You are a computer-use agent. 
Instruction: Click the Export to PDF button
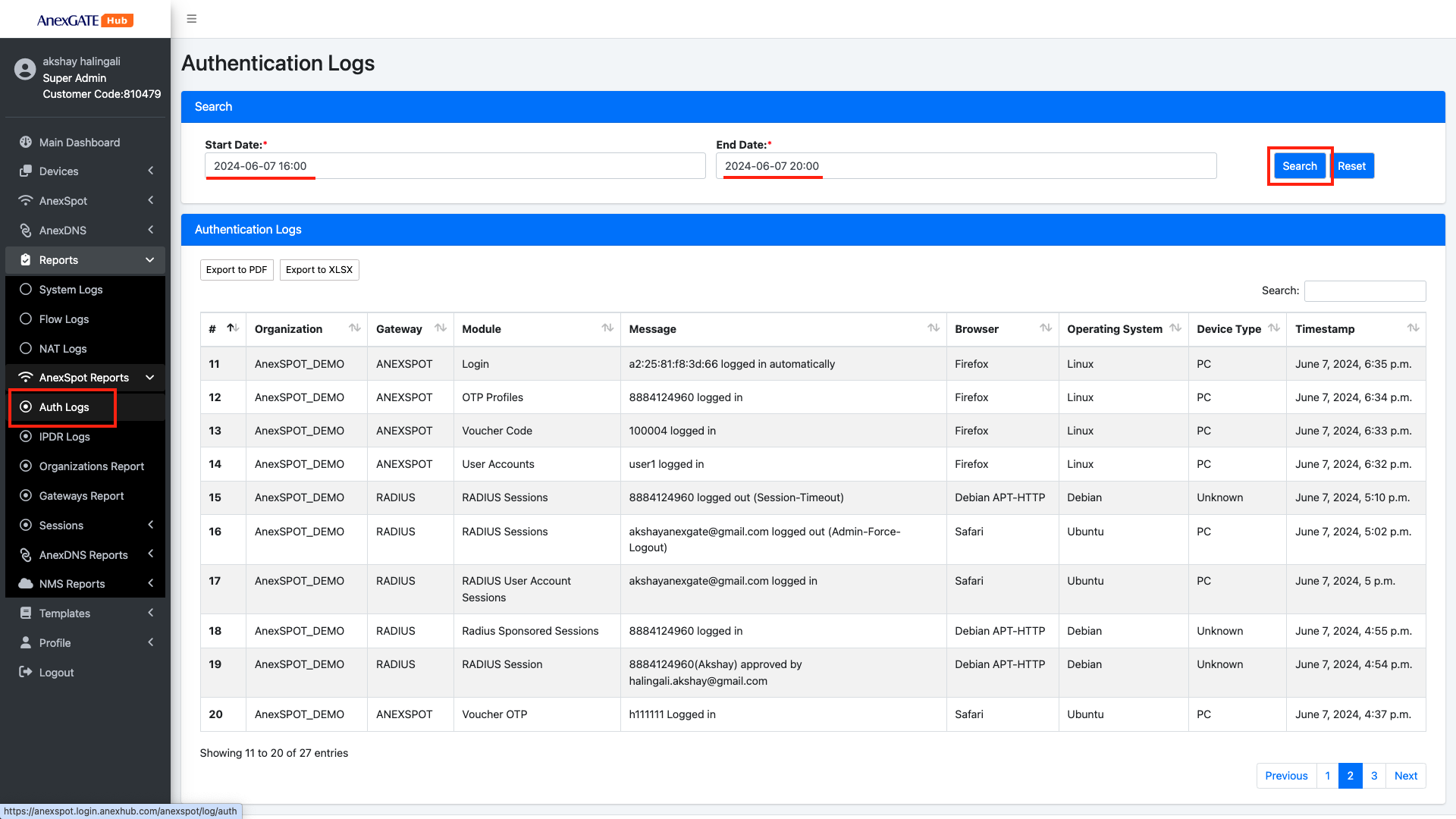tap(237, 270)
